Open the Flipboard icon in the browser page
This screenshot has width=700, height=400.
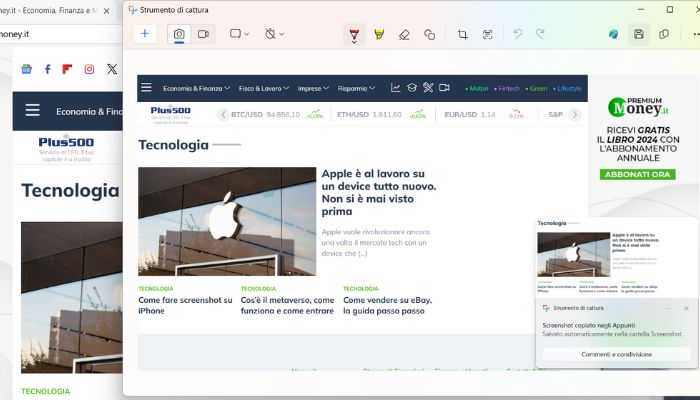67,69
